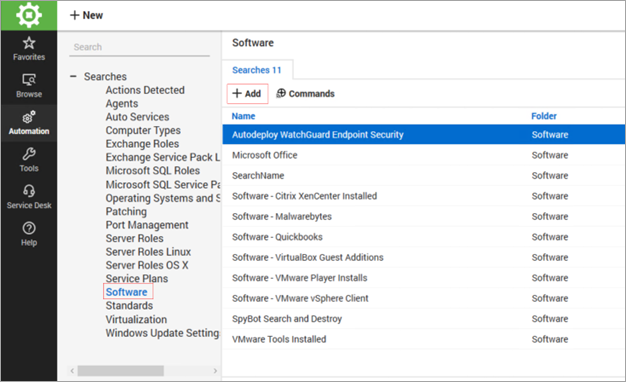Screen dimensions: 626x382
Task: Select SpyBot Search and Destroy row
Action: tap(424, 319)
